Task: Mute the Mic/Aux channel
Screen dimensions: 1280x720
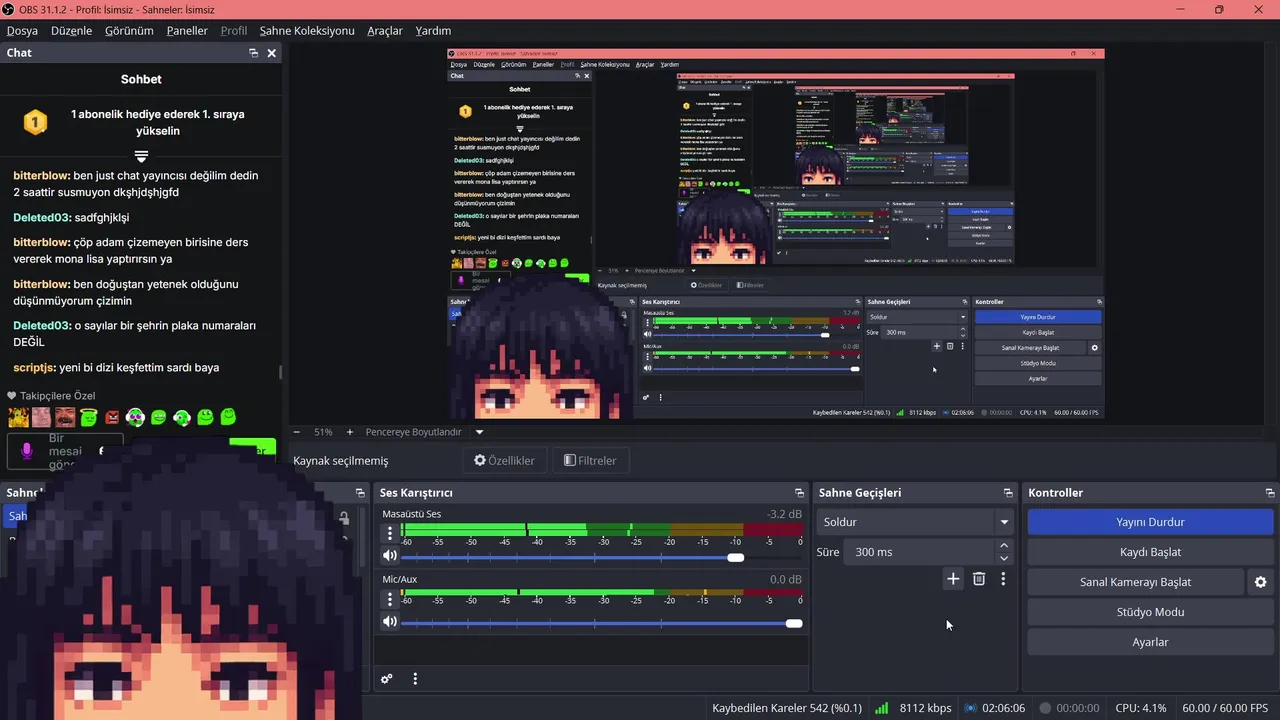Action: pos(390,621)
